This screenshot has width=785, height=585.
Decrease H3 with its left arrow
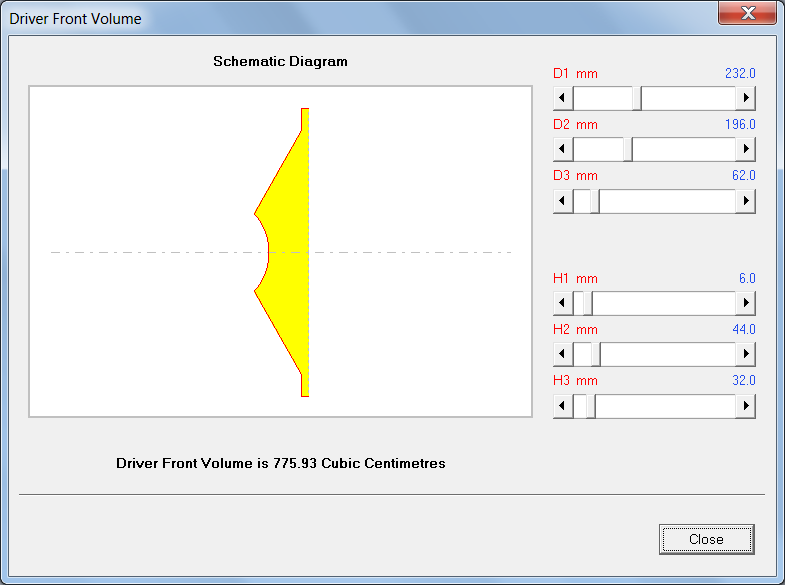[563, 406]
